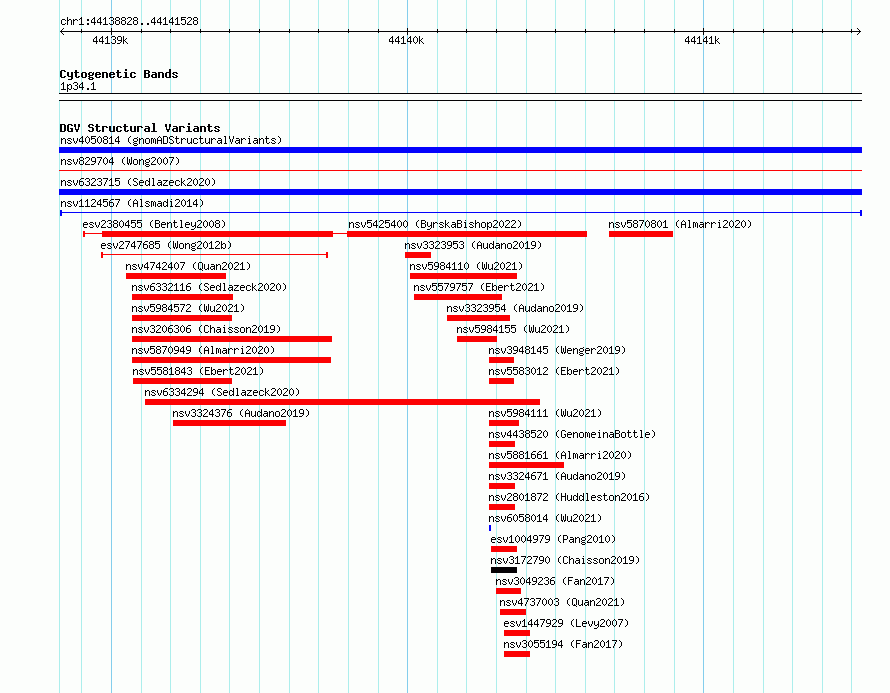This screenshot has width=890, height=693.
Task: Open nsv6058014 (Wu2021) variant
Action: pos(545,518)
